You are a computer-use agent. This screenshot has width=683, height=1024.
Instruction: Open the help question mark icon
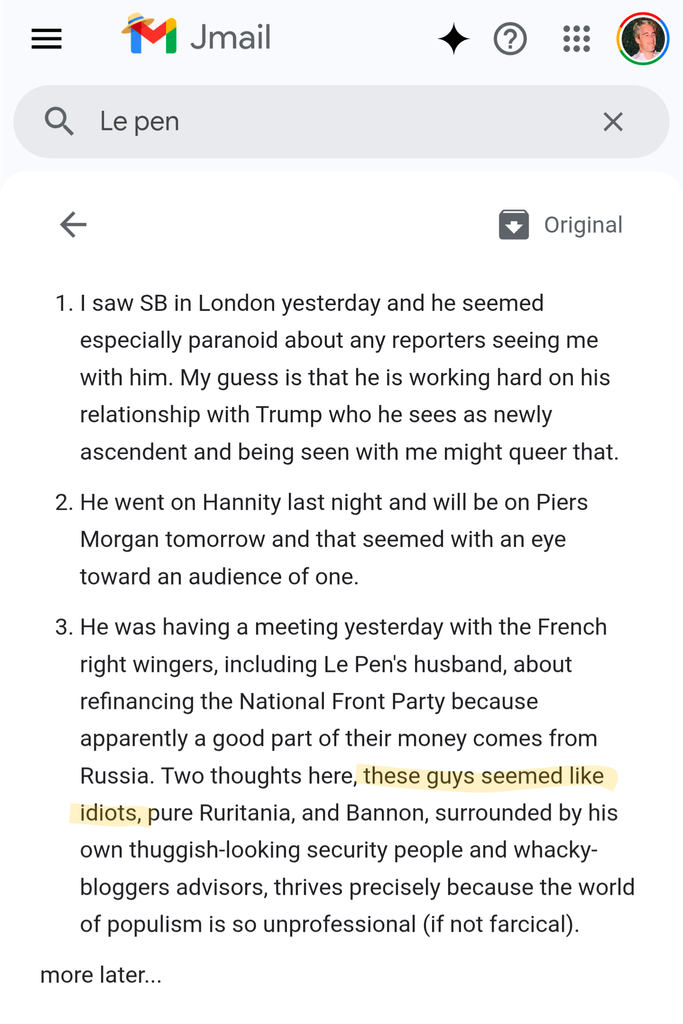[510, 39]
